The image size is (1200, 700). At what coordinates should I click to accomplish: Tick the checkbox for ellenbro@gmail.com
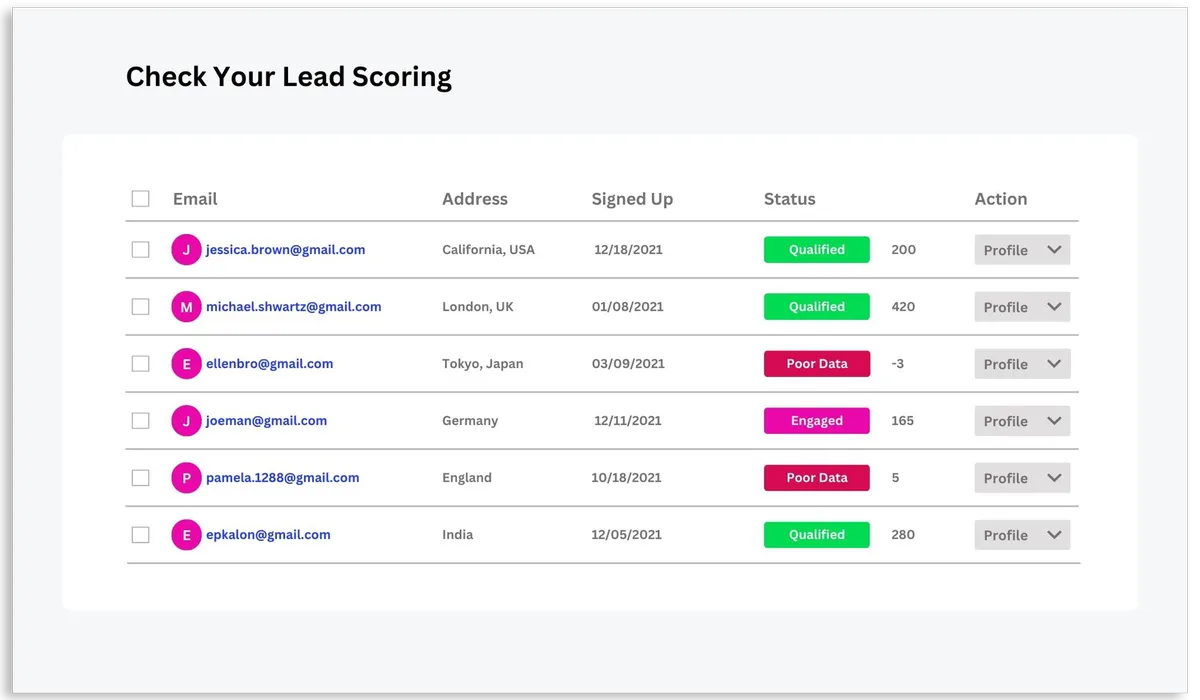point(141,364)
